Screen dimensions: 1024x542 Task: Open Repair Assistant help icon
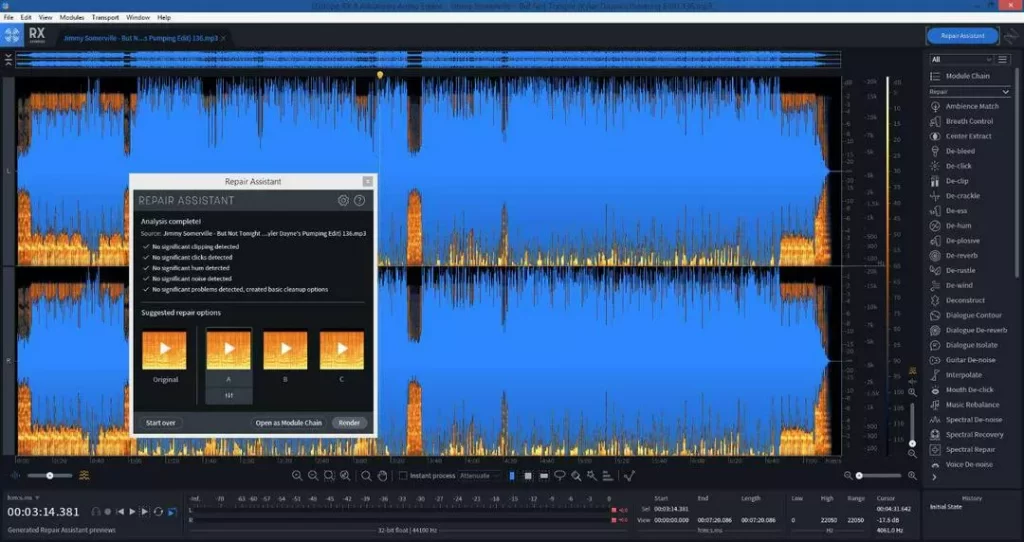coord(359,200)
